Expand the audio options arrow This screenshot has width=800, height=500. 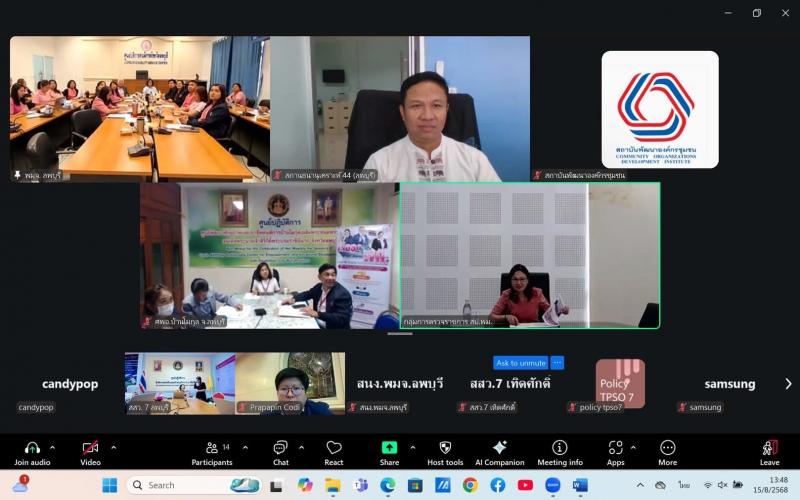[x=53, y=447]
